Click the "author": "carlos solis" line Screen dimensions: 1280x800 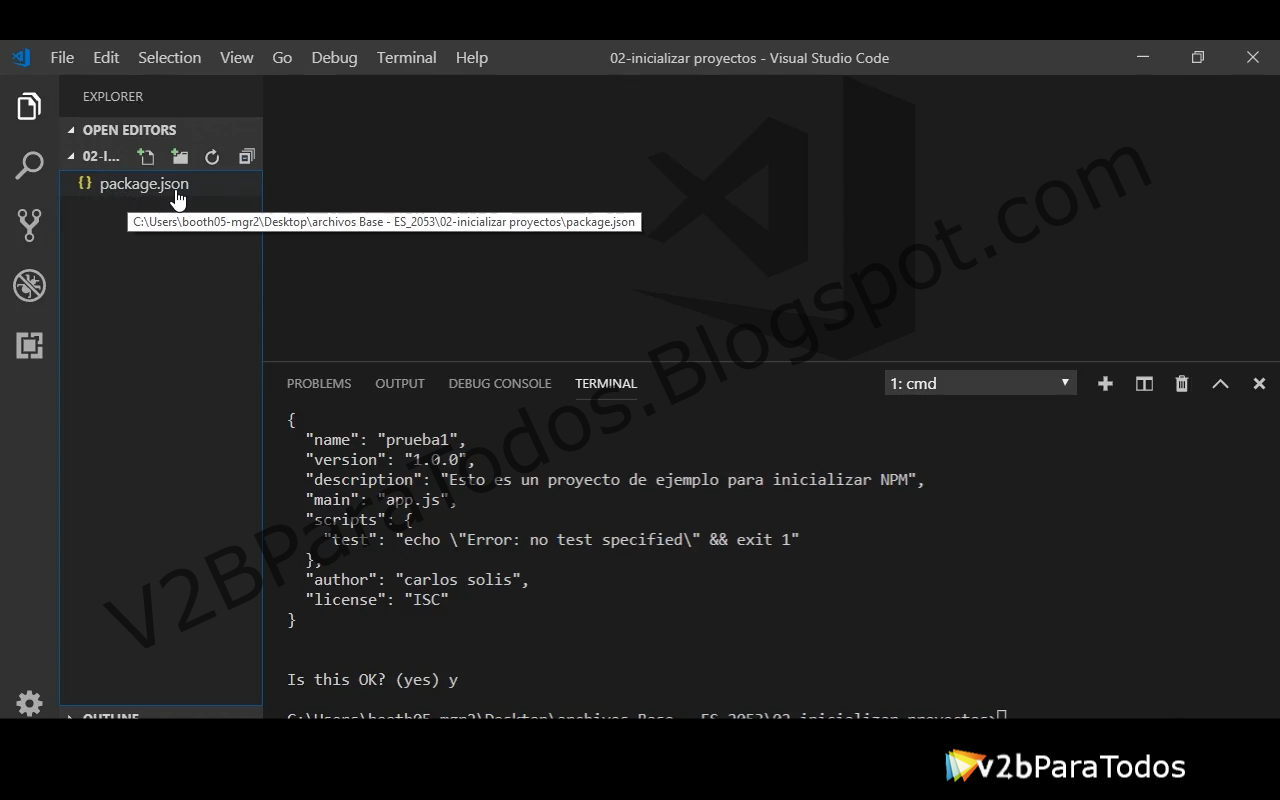pyautogui.click(x=417, y=580)
